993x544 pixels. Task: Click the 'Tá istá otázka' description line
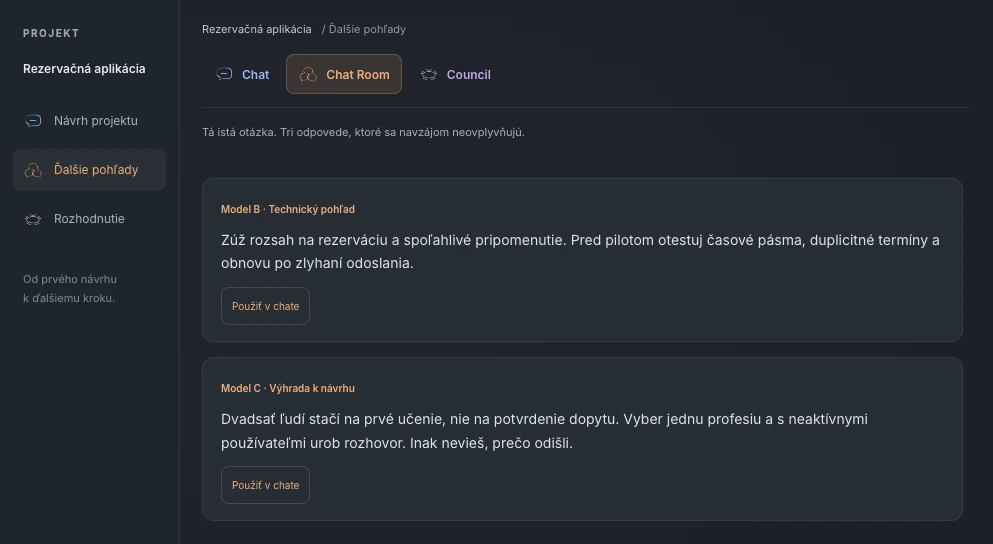(x=363, y=132)
